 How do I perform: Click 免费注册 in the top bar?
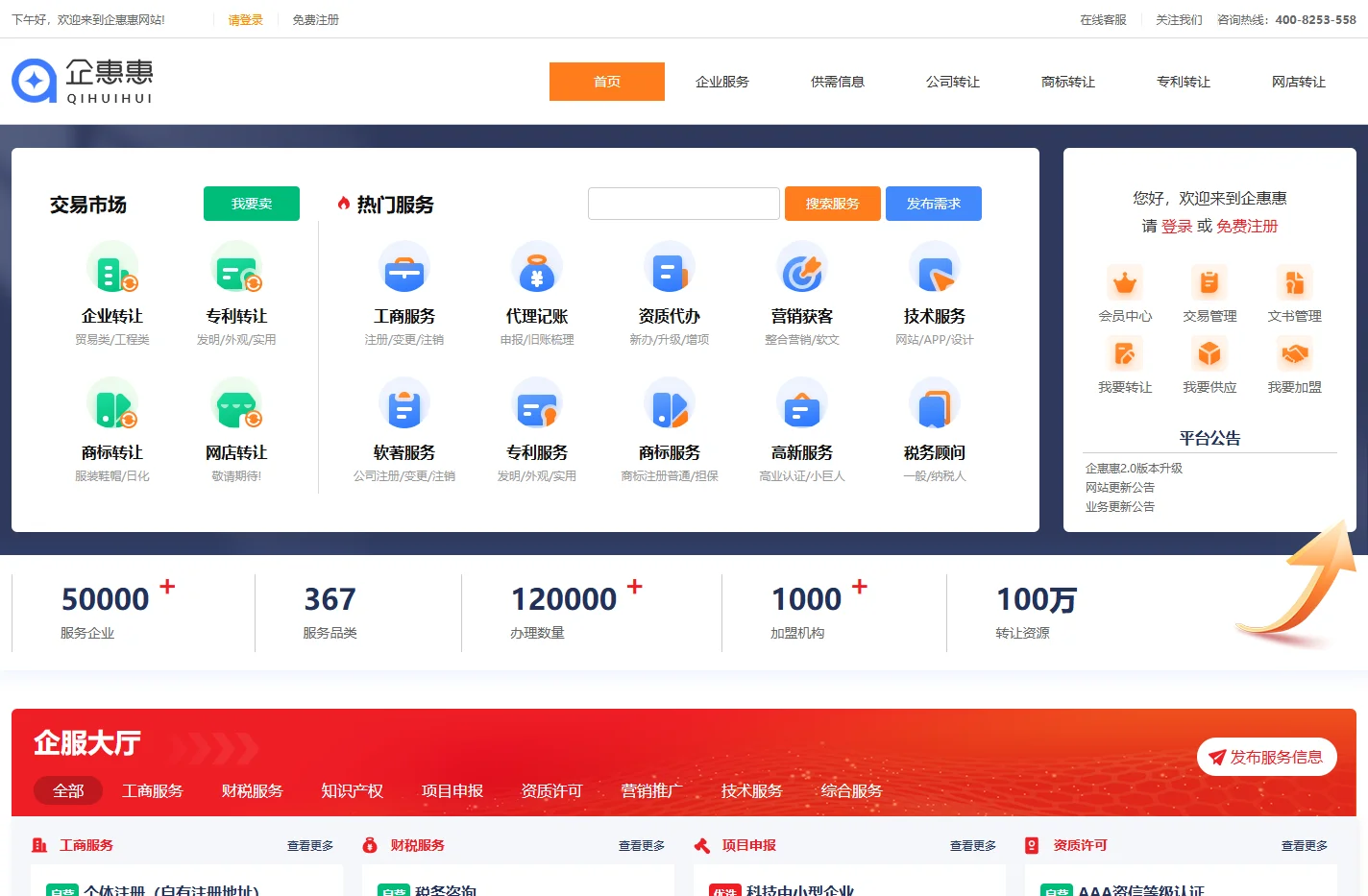click(316, 19)
